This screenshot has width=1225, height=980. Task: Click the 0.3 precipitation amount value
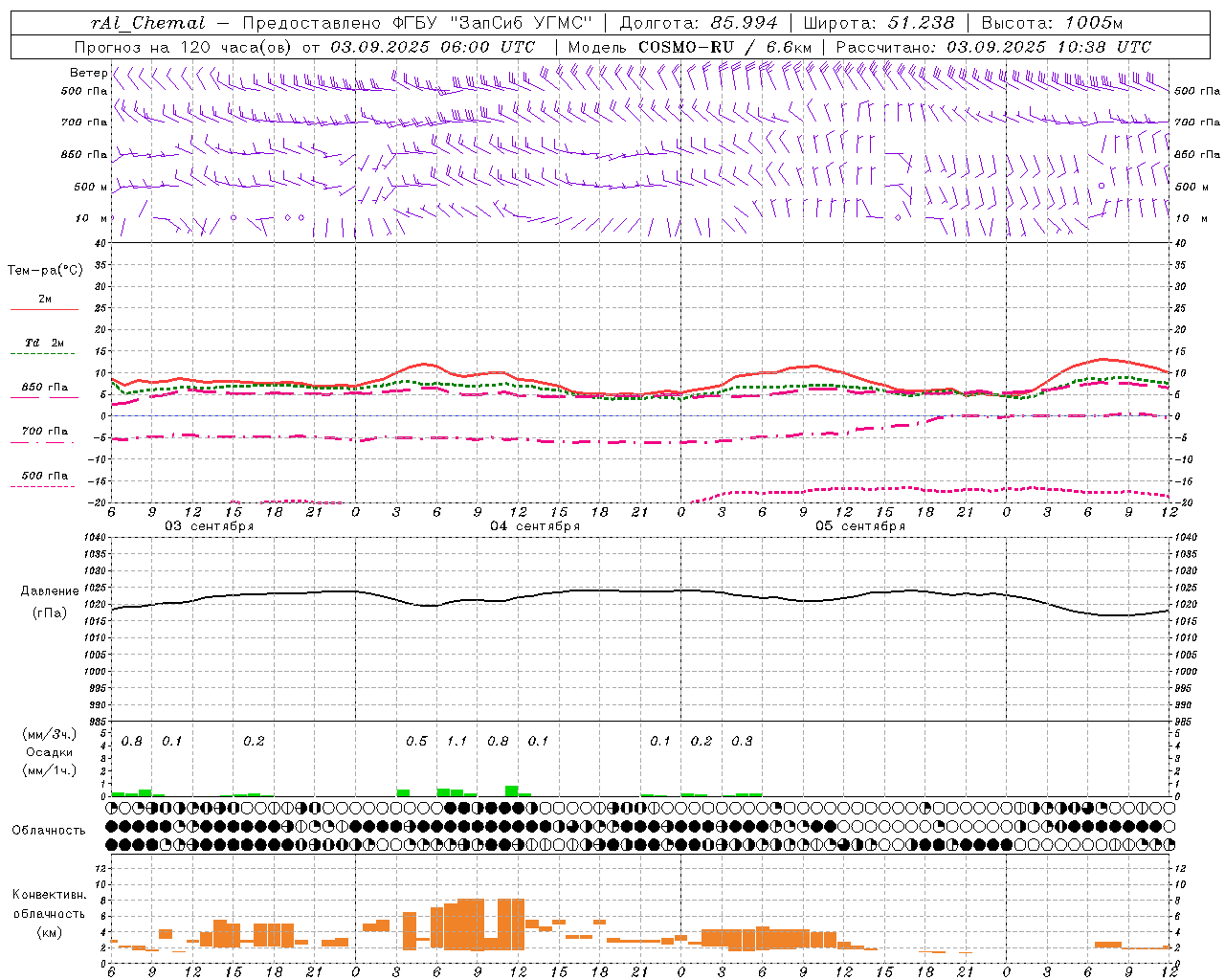742,741
